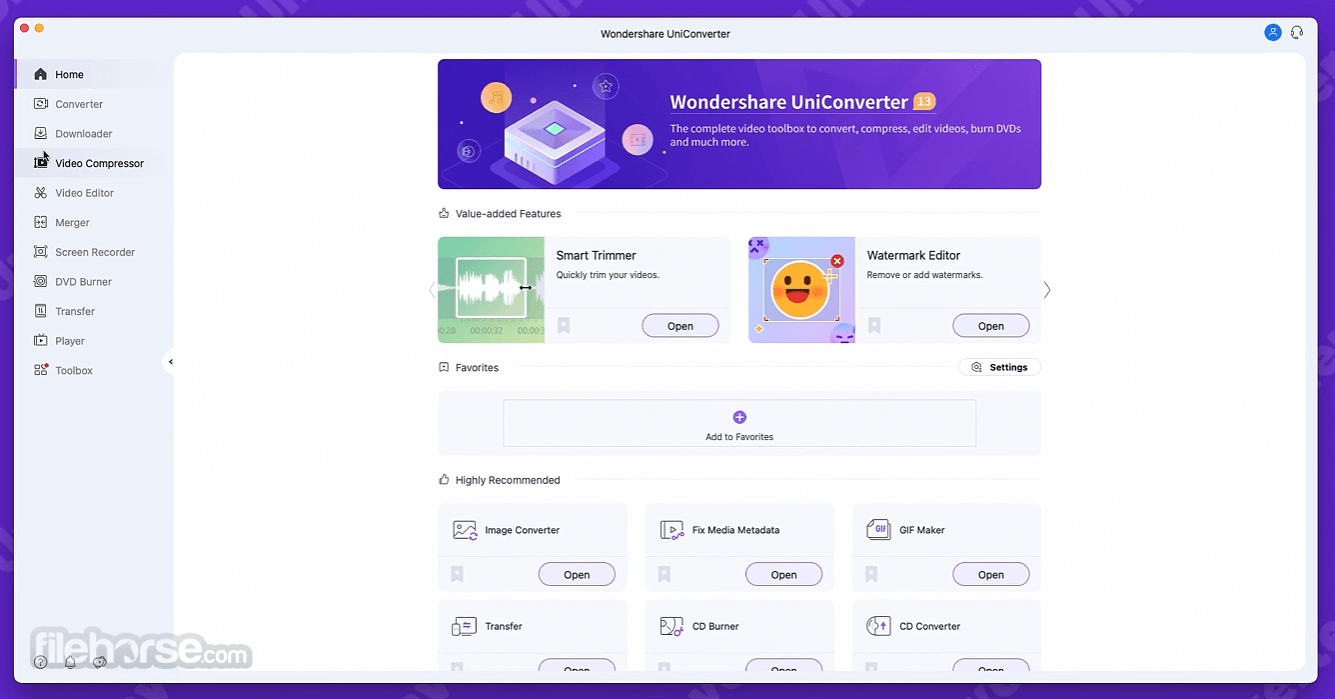Open notifications bell icon

(x=70, y=662)
